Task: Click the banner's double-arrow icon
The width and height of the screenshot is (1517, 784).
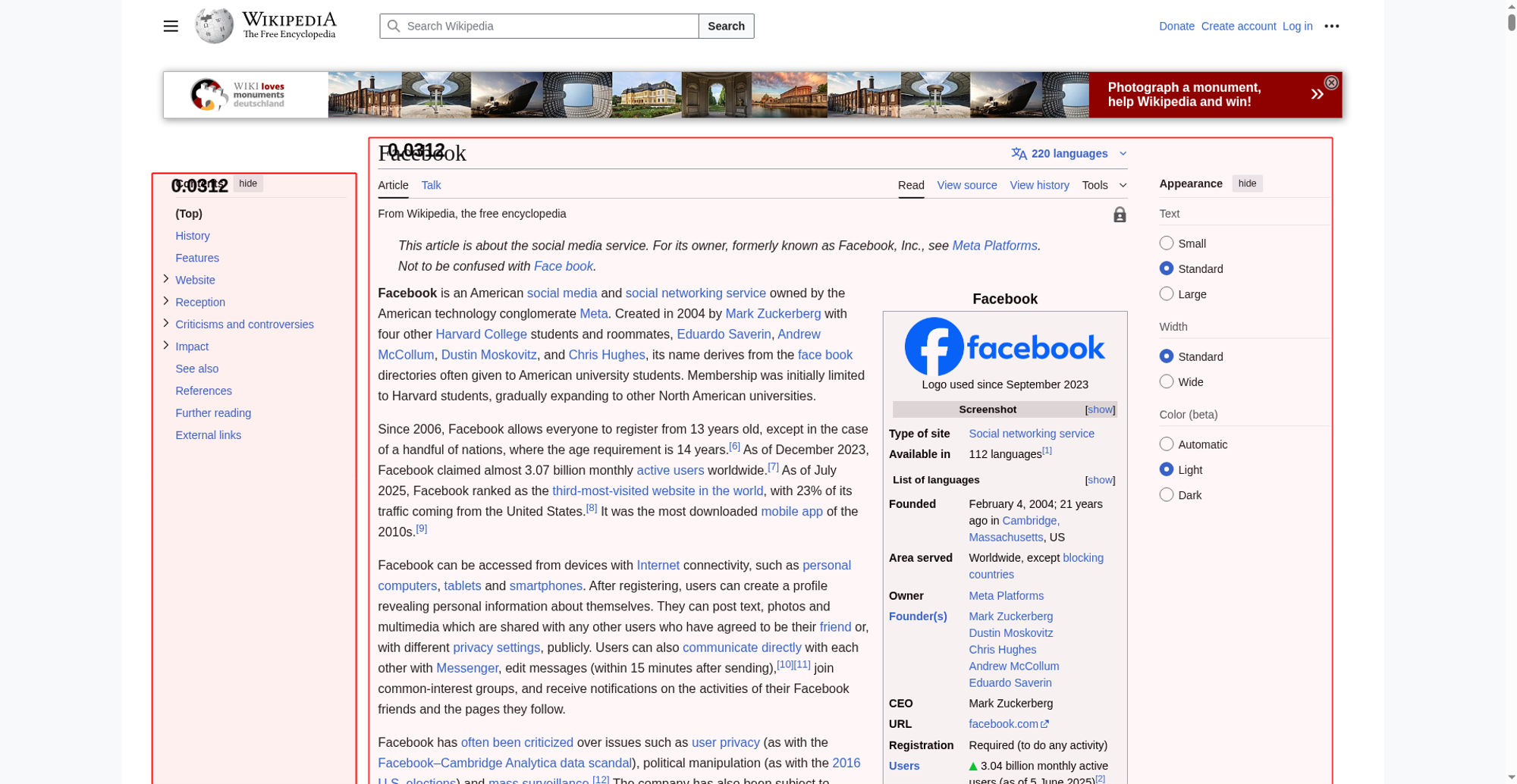Action: (x=1318, y=94)
